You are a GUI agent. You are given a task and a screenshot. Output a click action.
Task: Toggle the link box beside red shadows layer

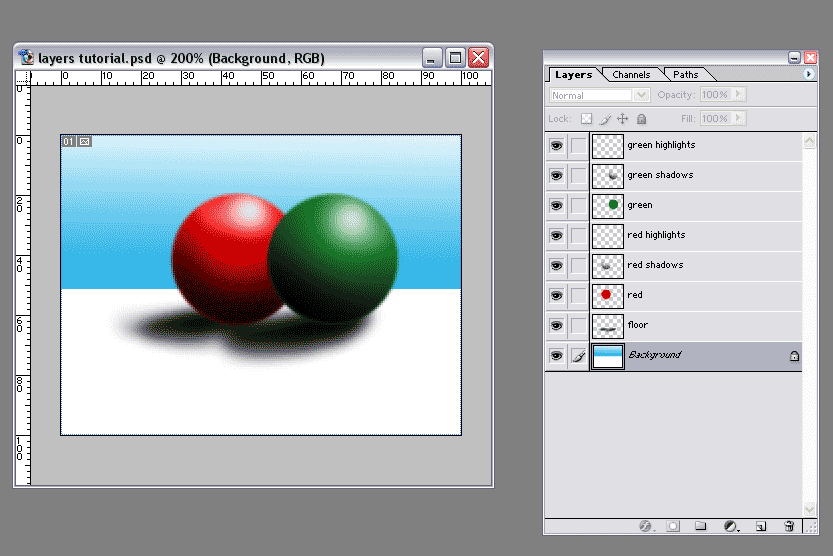(578, 266)
